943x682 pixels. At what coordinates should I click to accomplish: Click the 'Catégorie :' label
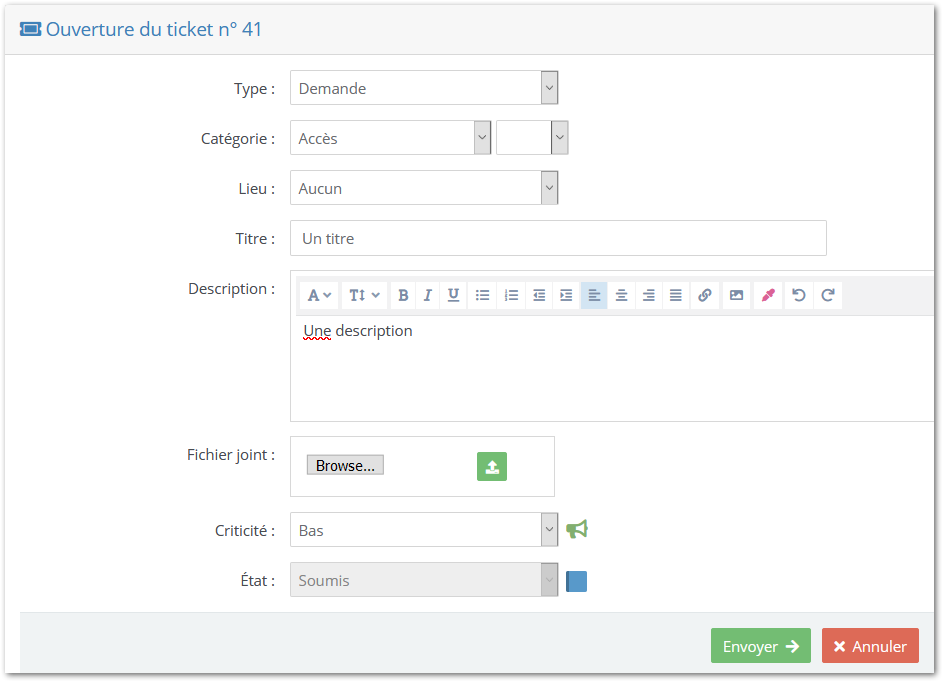(238, 139)
